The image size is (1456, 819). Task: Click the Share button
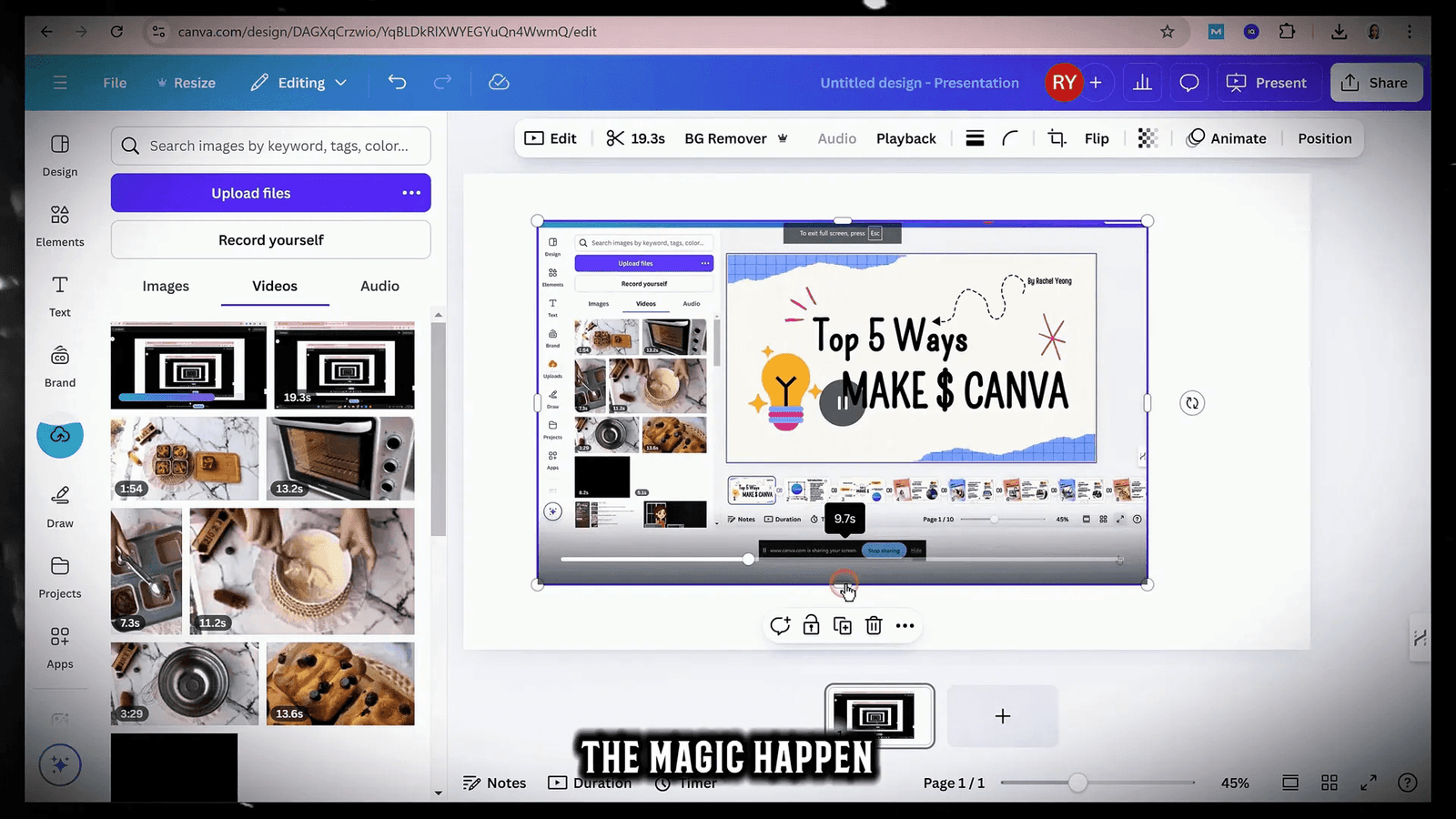click(1376, 83)
